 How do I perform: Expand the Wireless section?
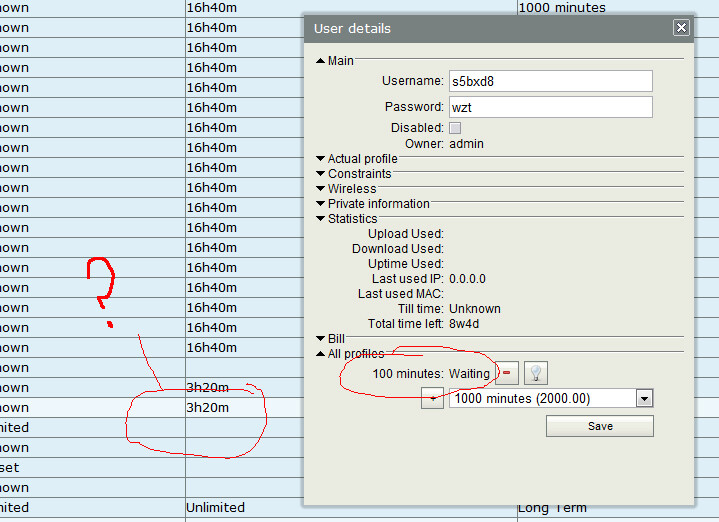[x=321, y=189]
